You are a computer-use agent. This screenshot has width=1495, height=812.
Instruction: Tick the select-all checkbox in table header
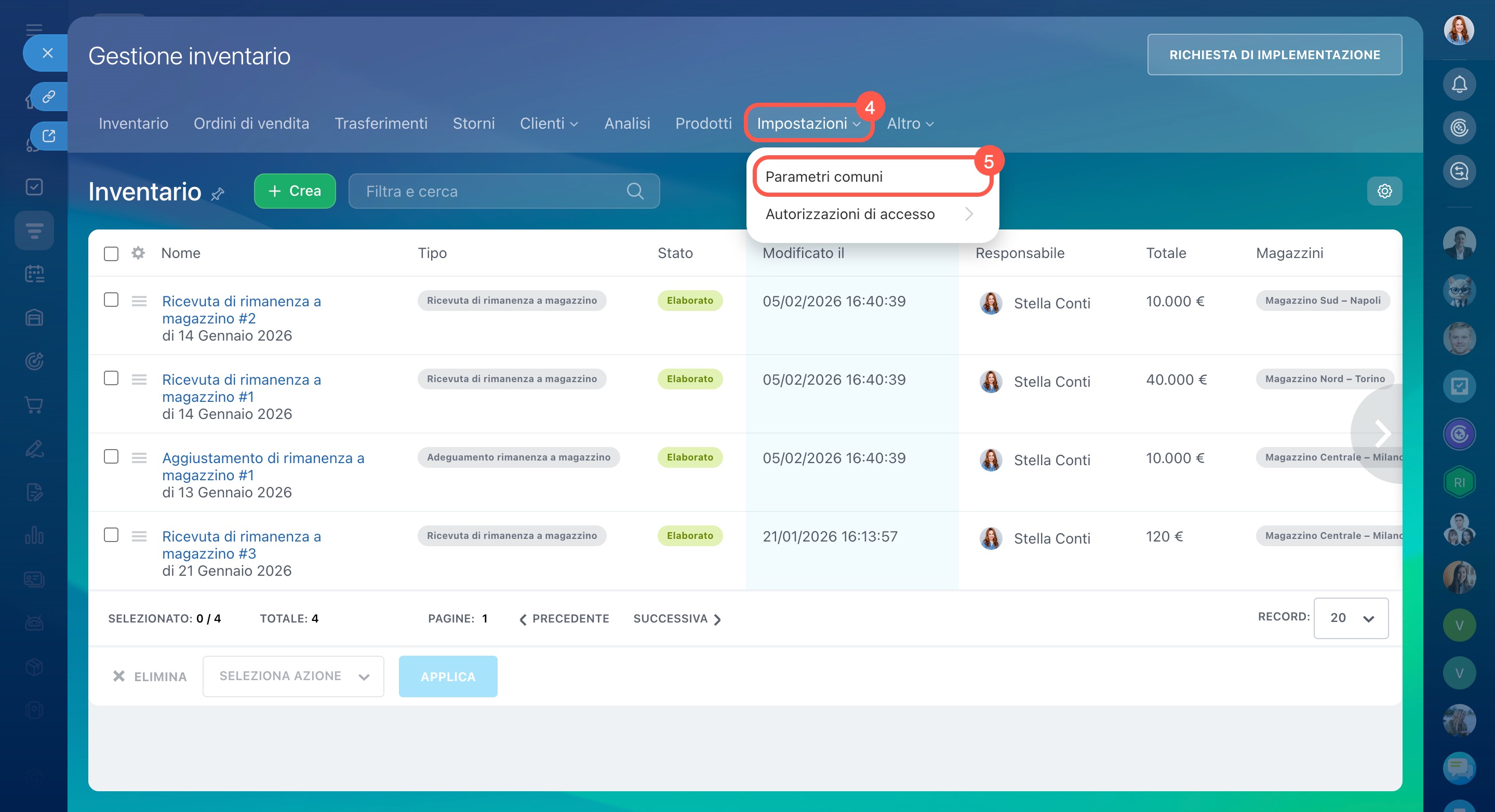111,253
